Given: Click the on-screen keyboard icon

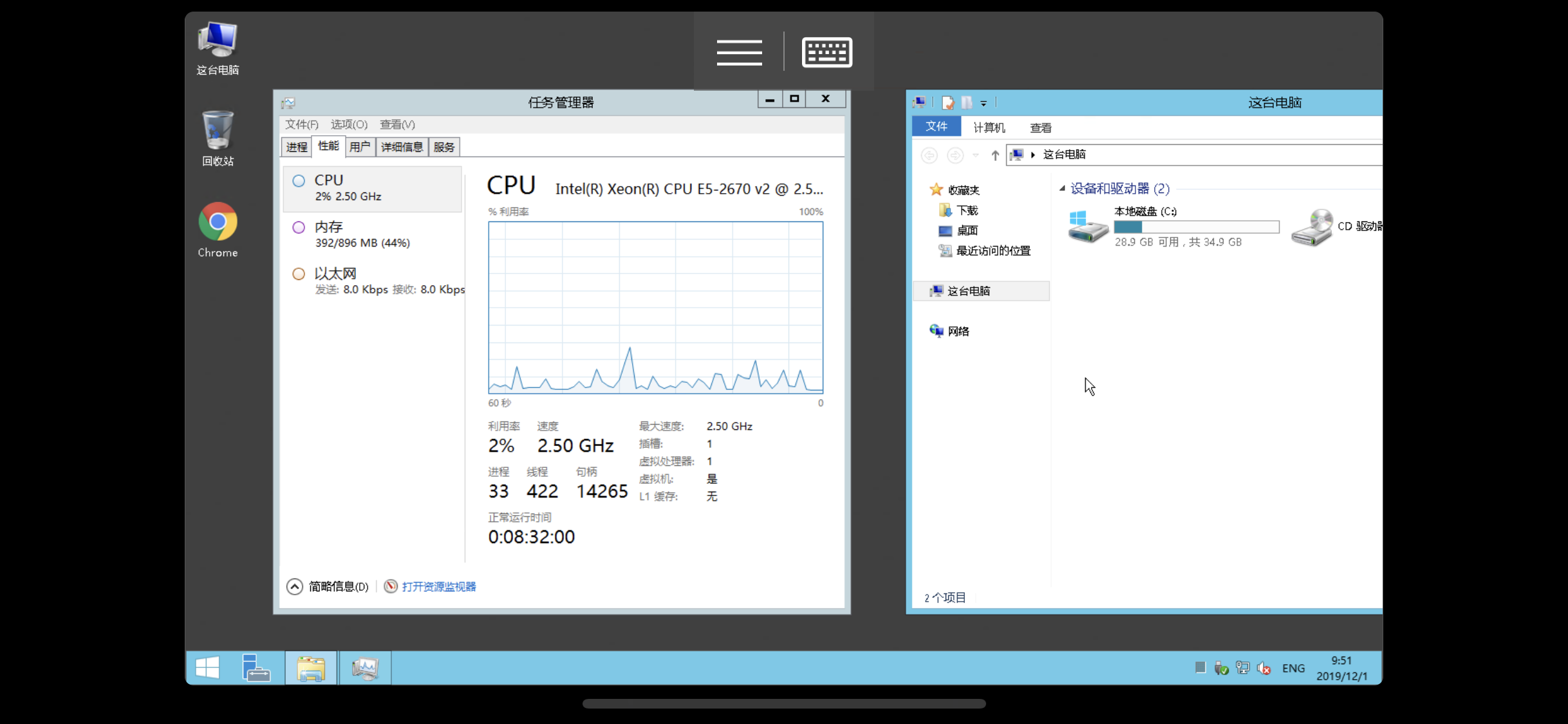Looking at the screenshot, I should click(x=827, y=51).
